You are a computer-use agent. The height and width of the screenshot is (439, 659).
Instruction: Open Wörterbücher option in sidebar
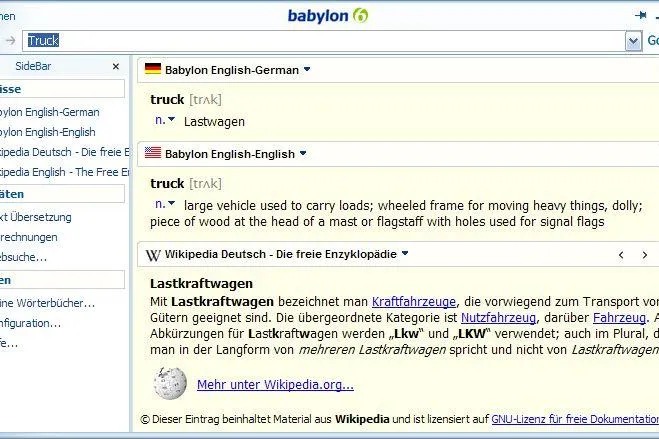[47, 303]
